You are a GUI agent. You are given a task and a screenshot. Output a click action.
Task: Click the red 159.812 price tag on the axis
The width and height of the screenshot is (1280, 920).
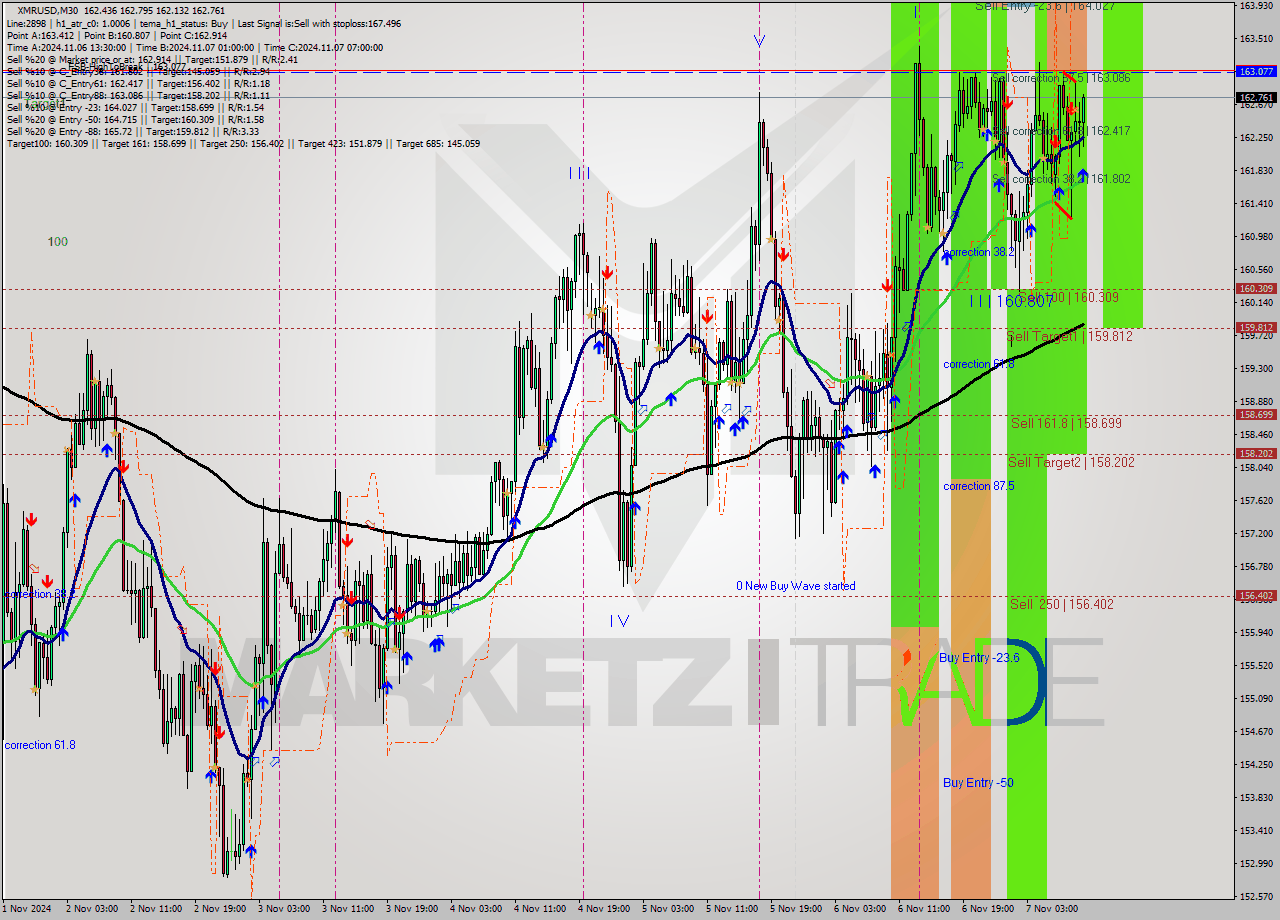[x=1256, y=327]
